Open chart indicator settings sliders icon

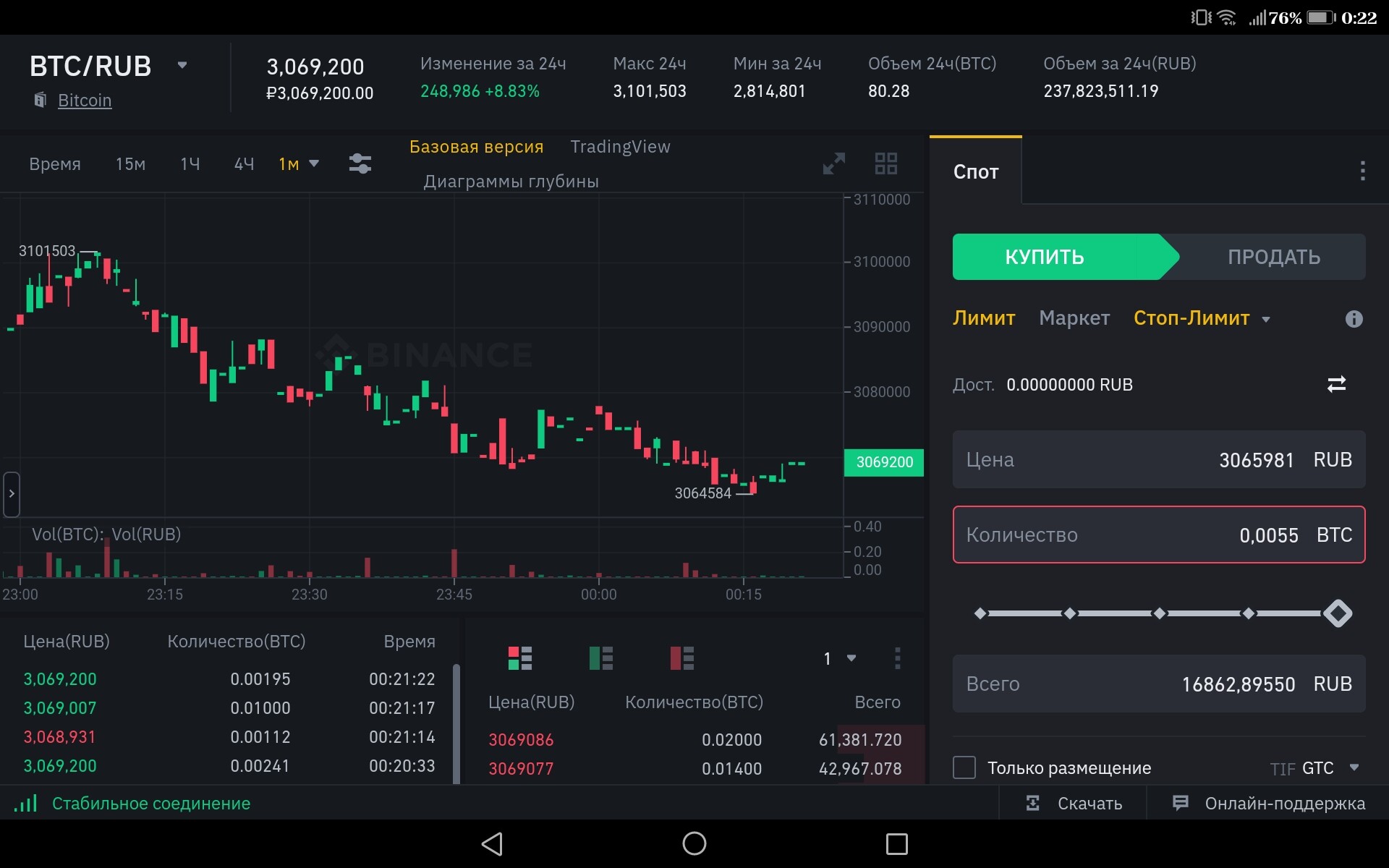click(x=360, y=163)
